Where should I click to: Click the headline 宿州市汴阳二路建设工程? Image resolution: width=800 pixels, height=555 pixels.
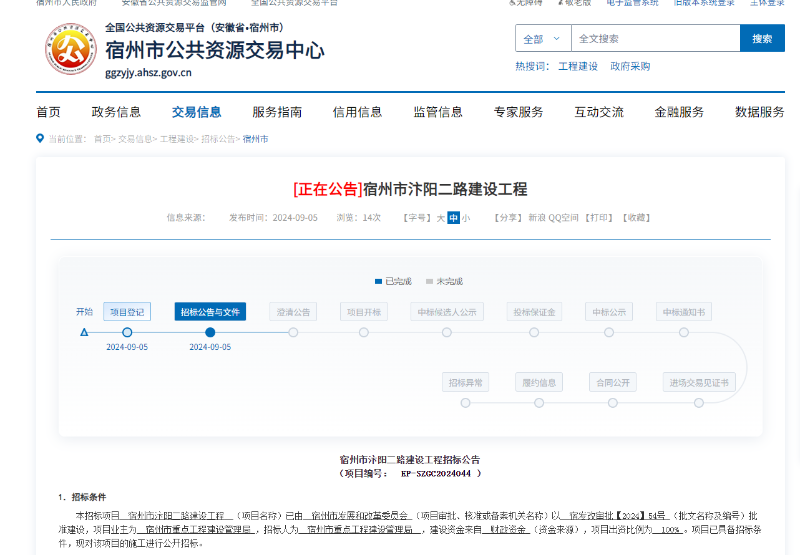click(445, 189)
